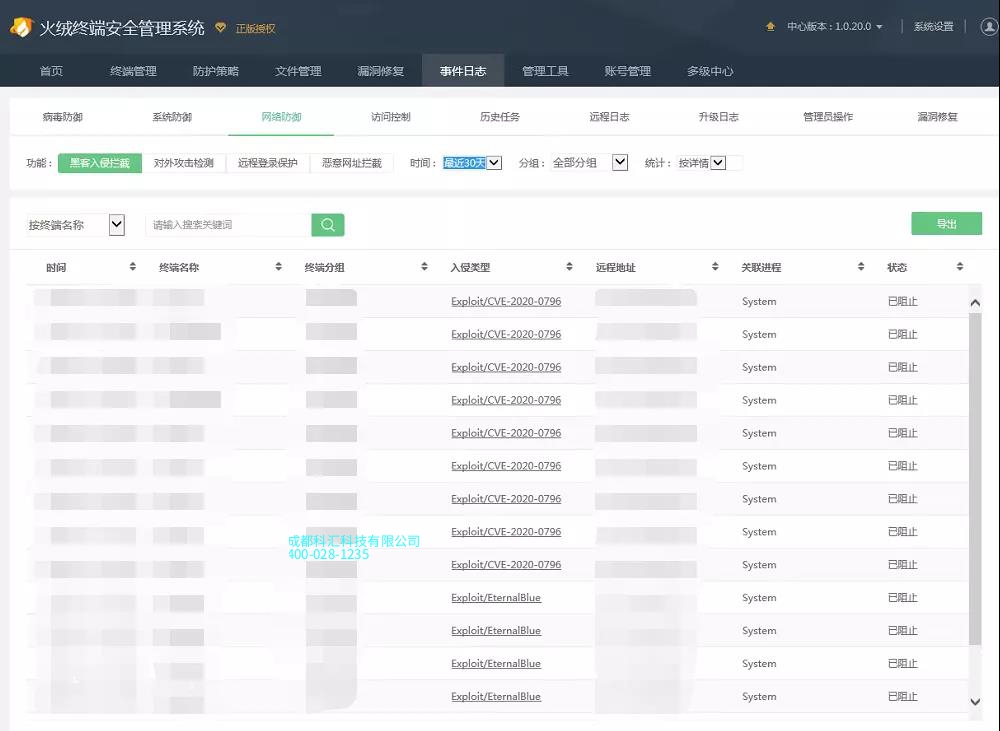Image resolution: width=1000 pixels, height=731 pixels.
Task: Open the 漏洞修复 main navigation menu
Action: pos(380,71)
